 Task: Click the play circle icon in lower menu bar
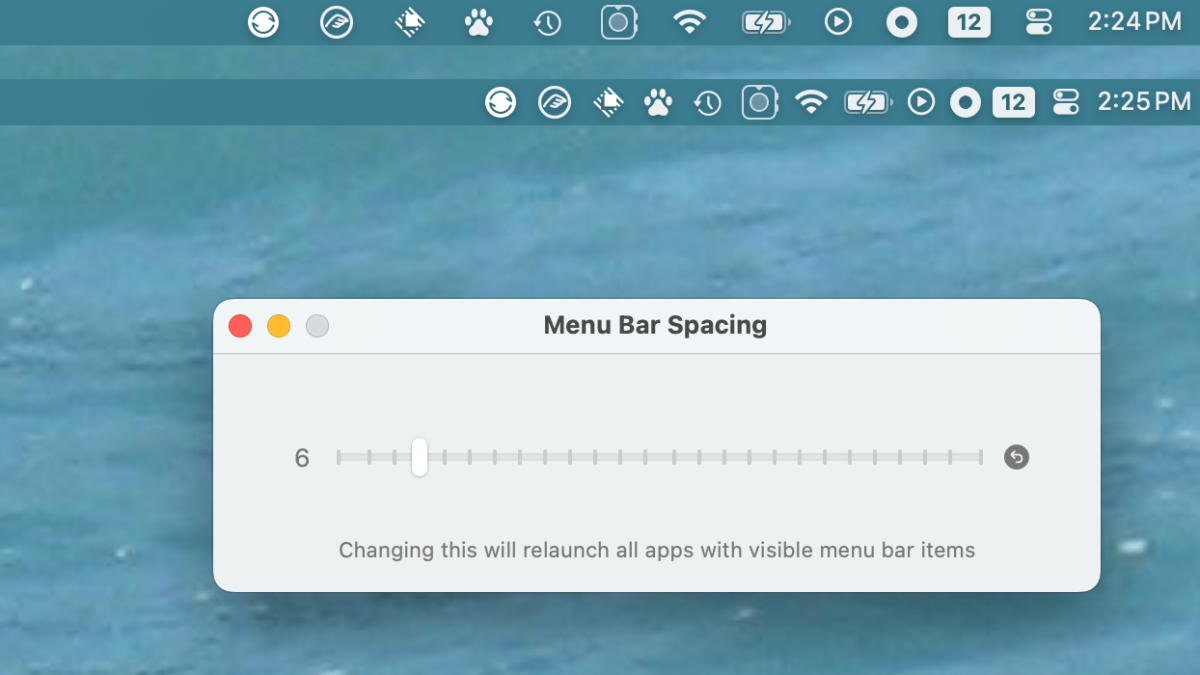921,102
